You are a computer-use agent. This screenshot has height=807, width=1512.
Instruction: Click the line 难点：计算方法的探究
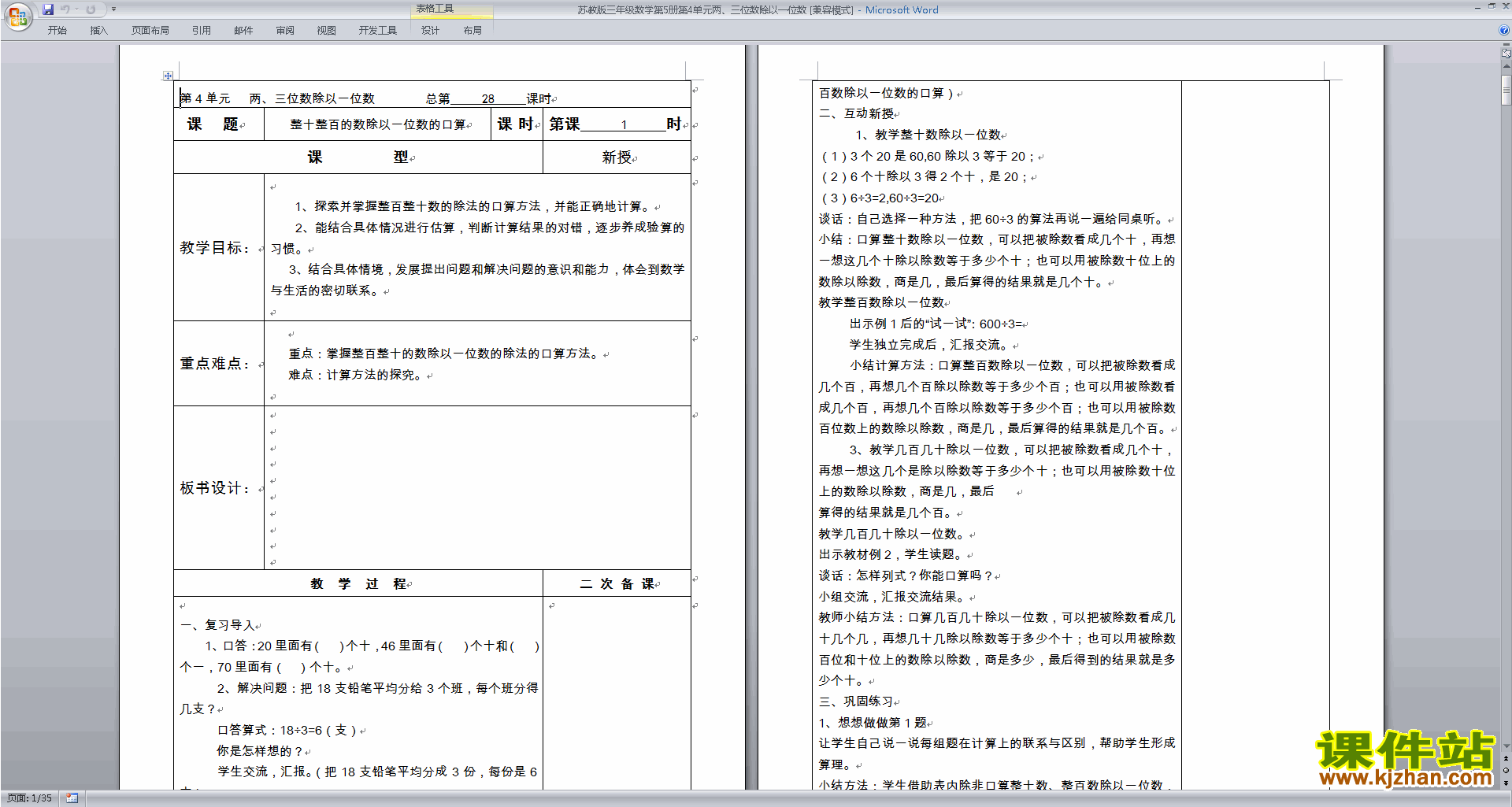coord(358,376)
